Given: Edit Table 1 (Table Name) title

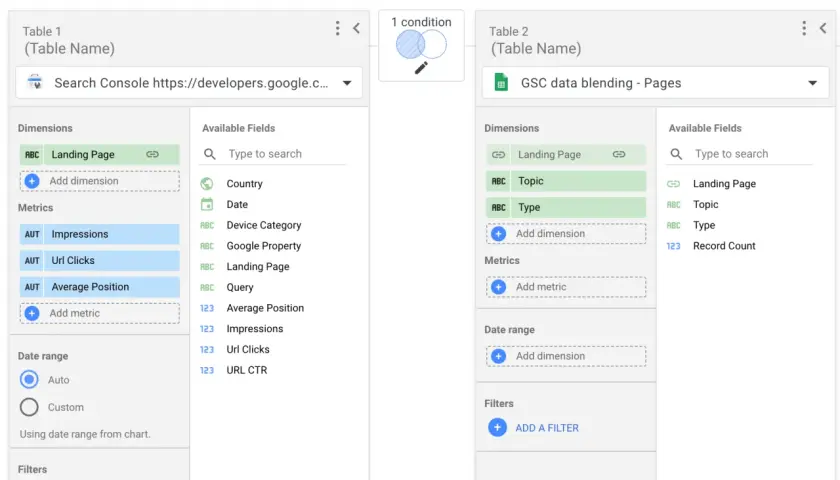Looking at the screenshot, I should coord(70,49).
